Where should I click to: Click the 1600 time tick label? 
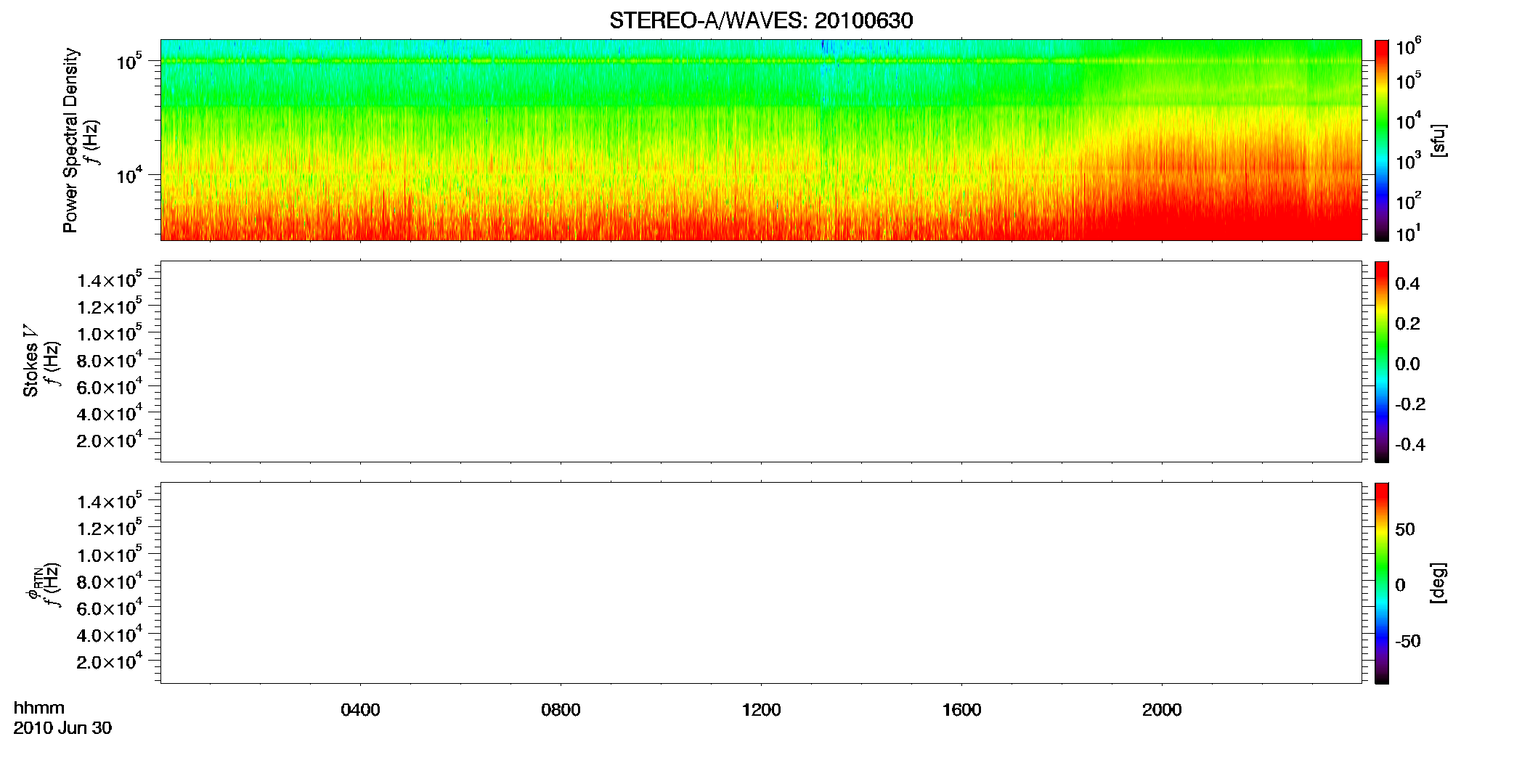tap(961, 710)
